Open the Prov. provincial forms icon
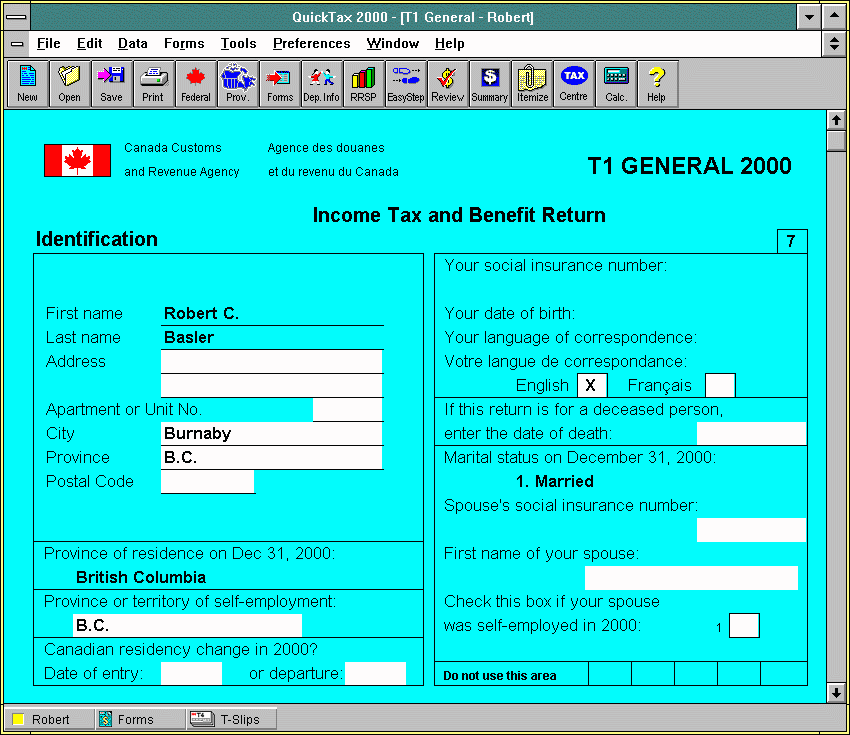850x735 pixels. 237,84
